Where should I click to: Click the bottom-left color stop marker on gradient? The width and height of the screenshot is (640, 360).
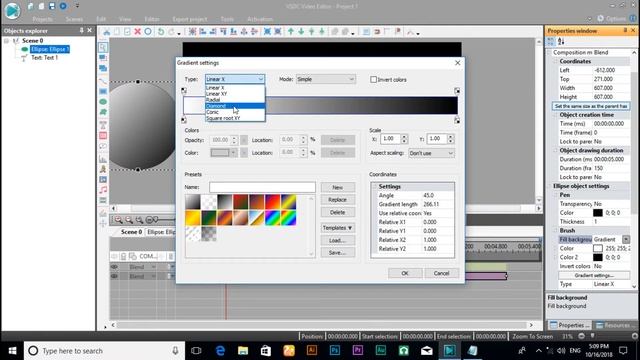point(184,120)
